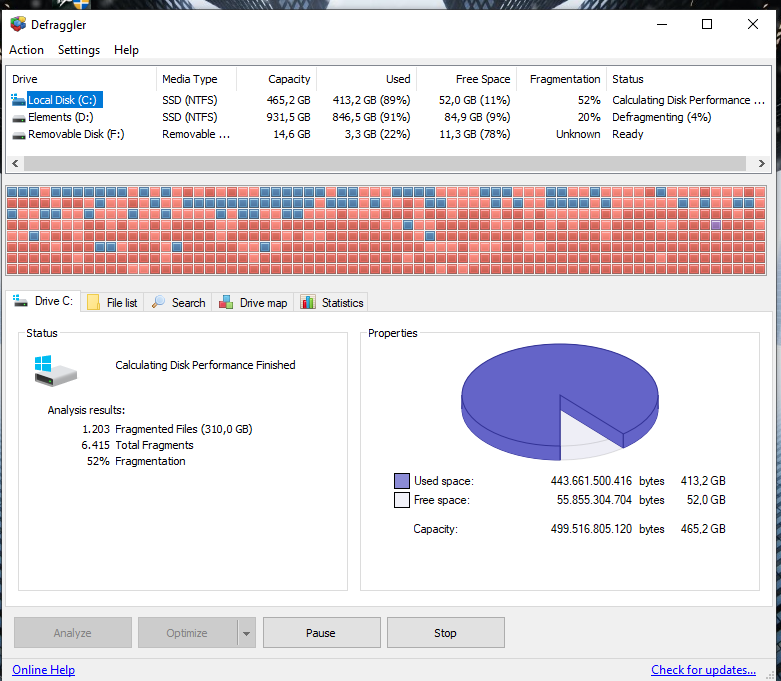Switch to the File list tab
The height and width of the screenshot is (681, 781).
pos(113,302)
